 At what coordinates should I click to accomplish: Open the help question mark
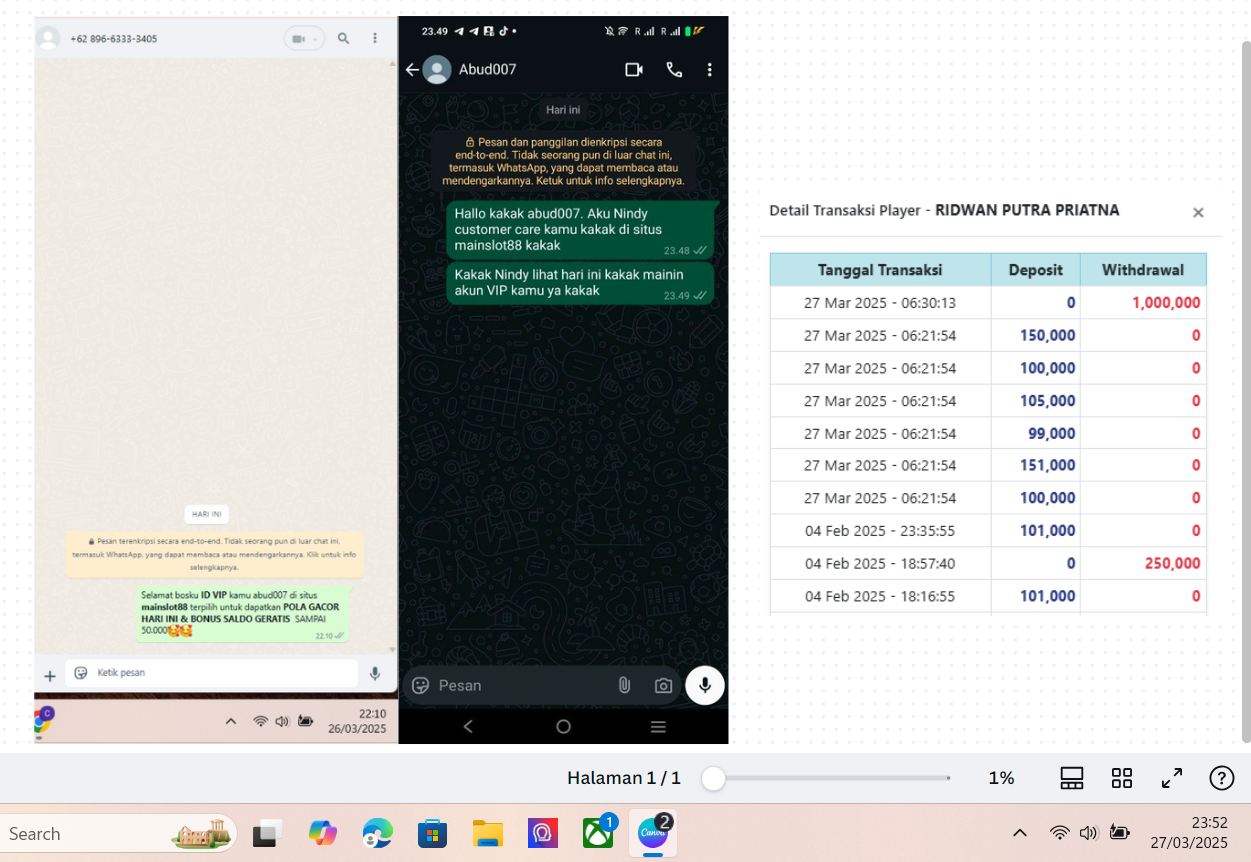1221,778
